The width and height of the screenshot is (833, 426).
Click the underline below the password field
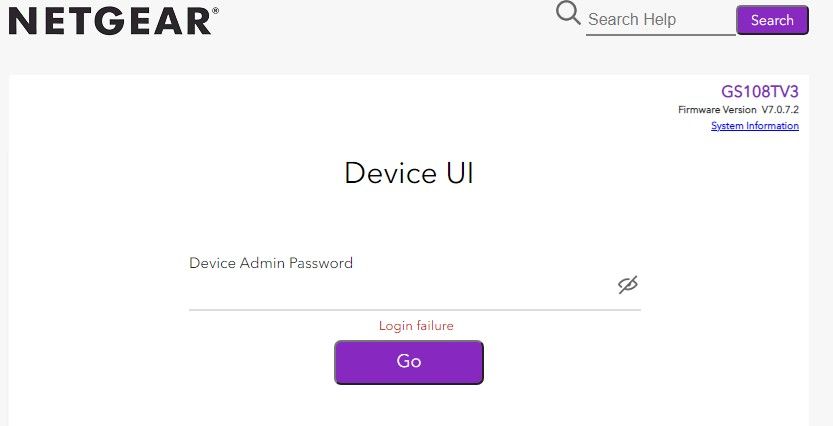pos(414,309)
